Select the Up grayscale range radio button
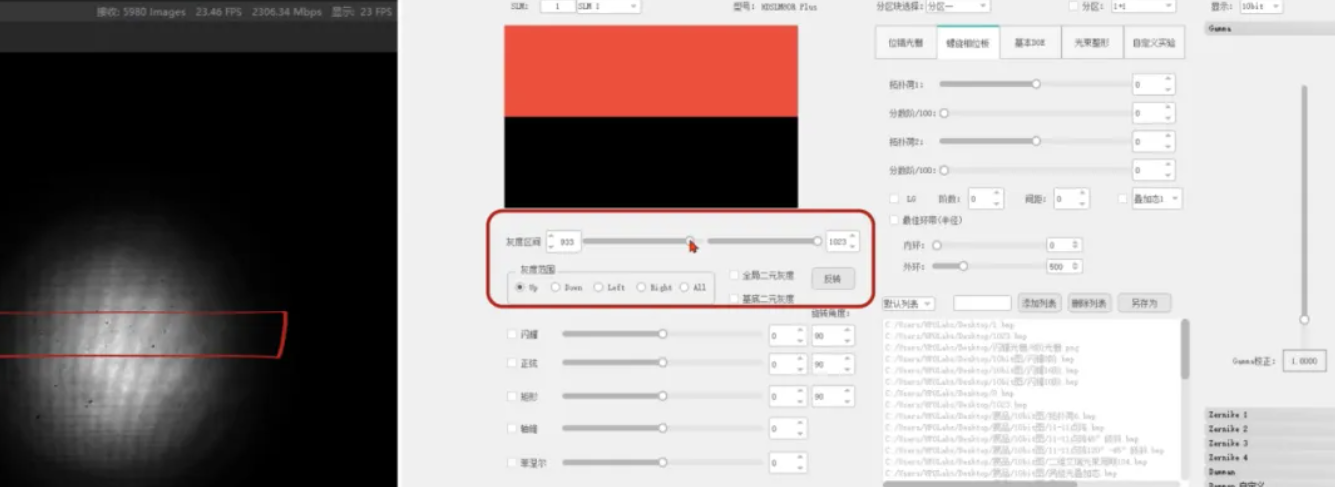The image size is (1335, 487). (x=519, y=288)
